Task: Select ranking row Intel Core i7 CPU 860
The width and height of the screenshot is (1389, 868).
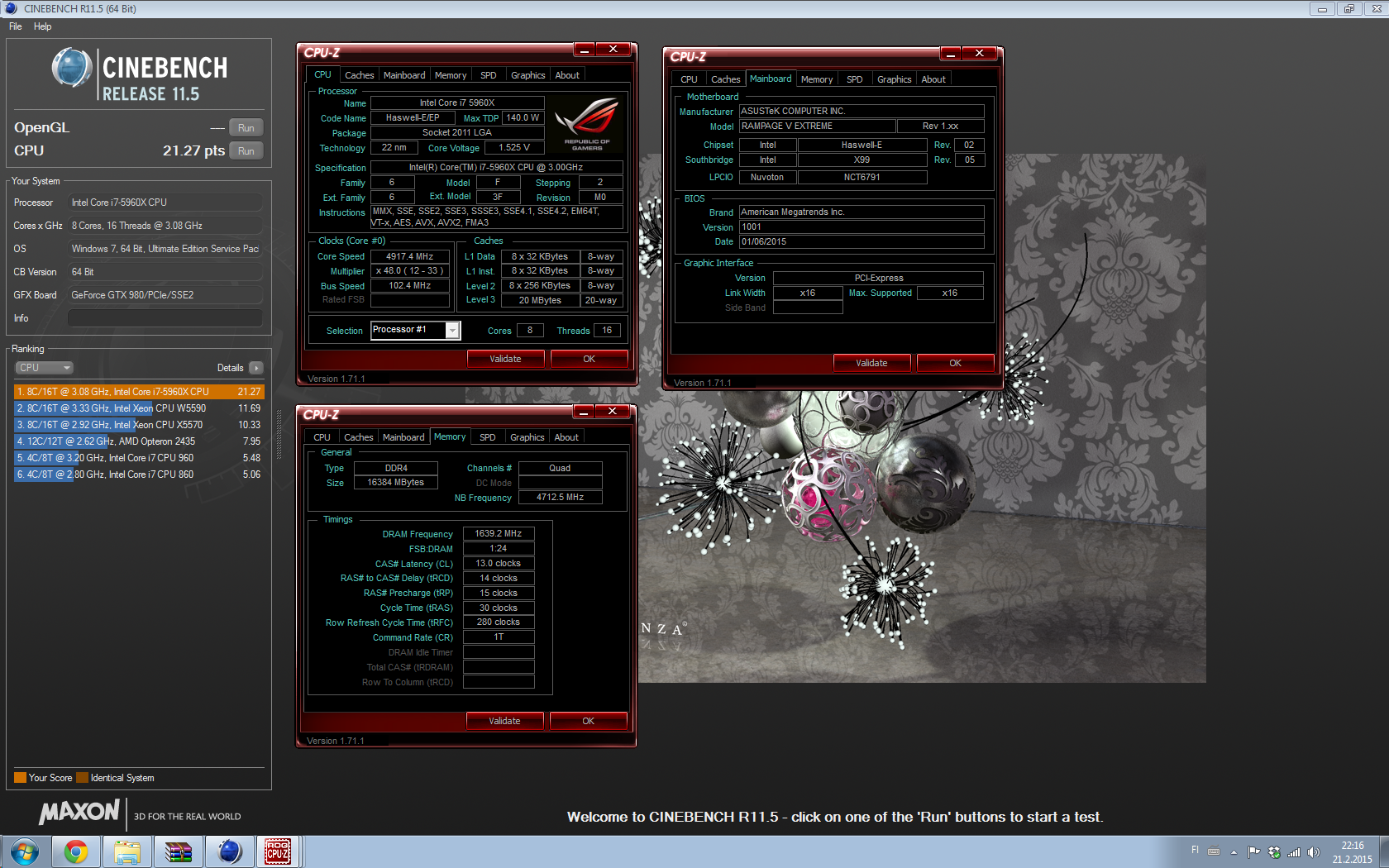Action: point(139,475)
